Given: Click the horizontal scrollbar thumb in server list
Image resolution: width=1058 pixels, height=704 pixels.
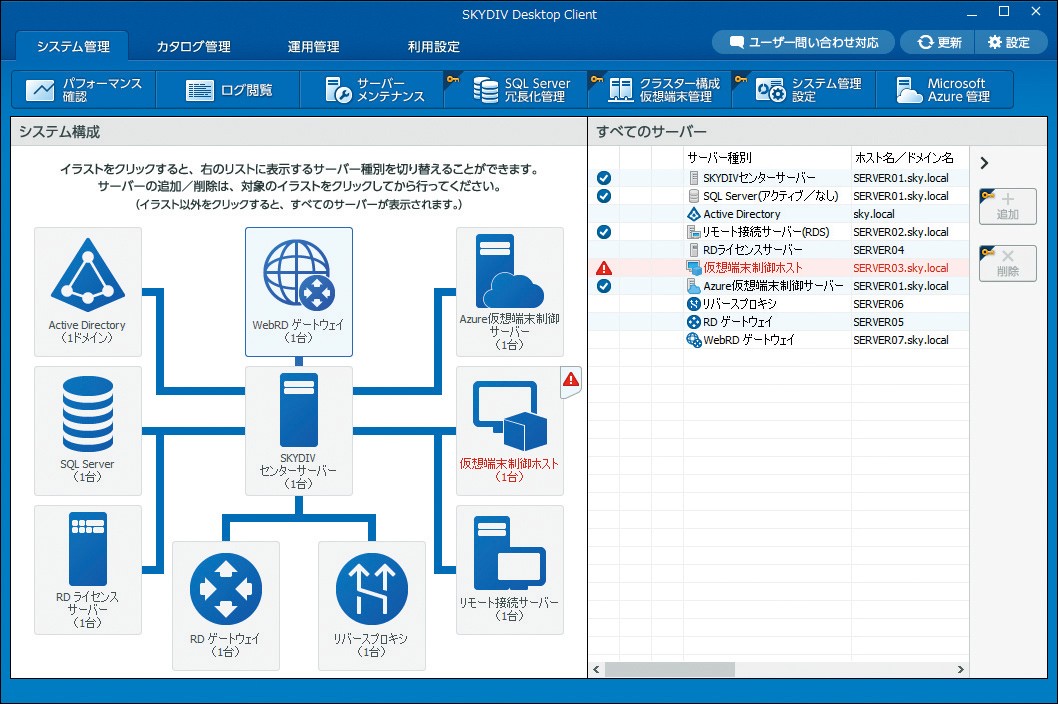Looking at the screenshot, I should (669, 670).
